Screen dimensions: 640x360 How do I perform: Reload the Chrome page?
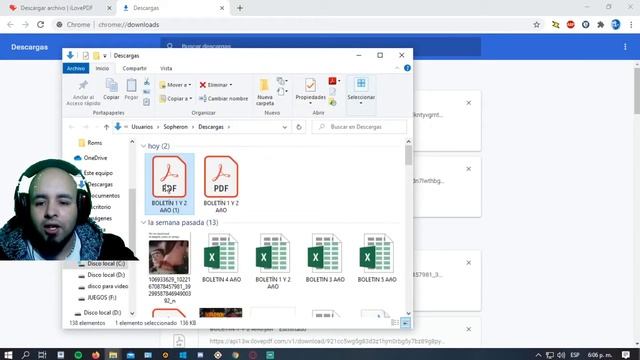[x=40, y=24]
